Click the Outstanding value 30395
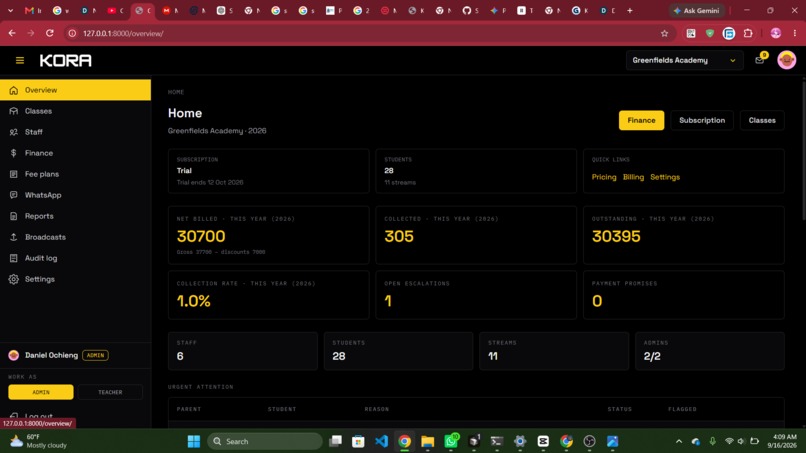The width and height of the screenshot is (806, 453). pos(616,236)
